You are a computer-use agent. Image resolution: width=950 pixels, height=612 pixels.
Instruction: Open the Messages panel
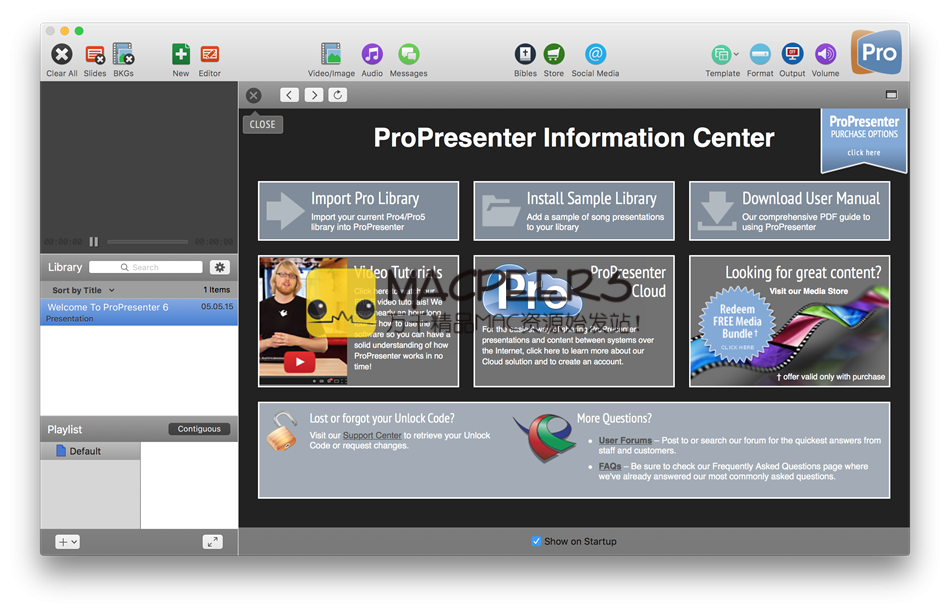point(408,54)
